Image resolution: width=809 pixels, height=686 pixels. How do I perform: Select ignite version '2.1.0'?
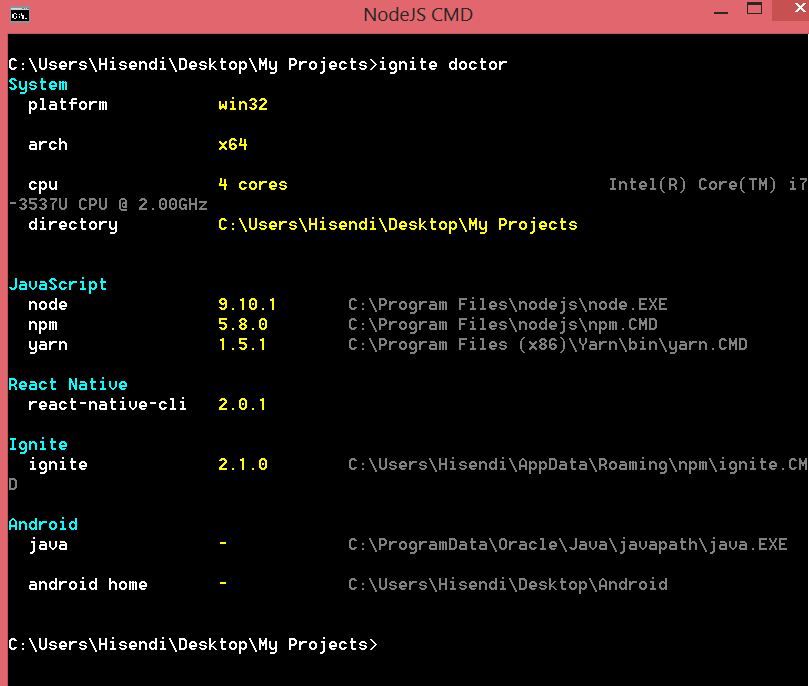tap(242, 465)
